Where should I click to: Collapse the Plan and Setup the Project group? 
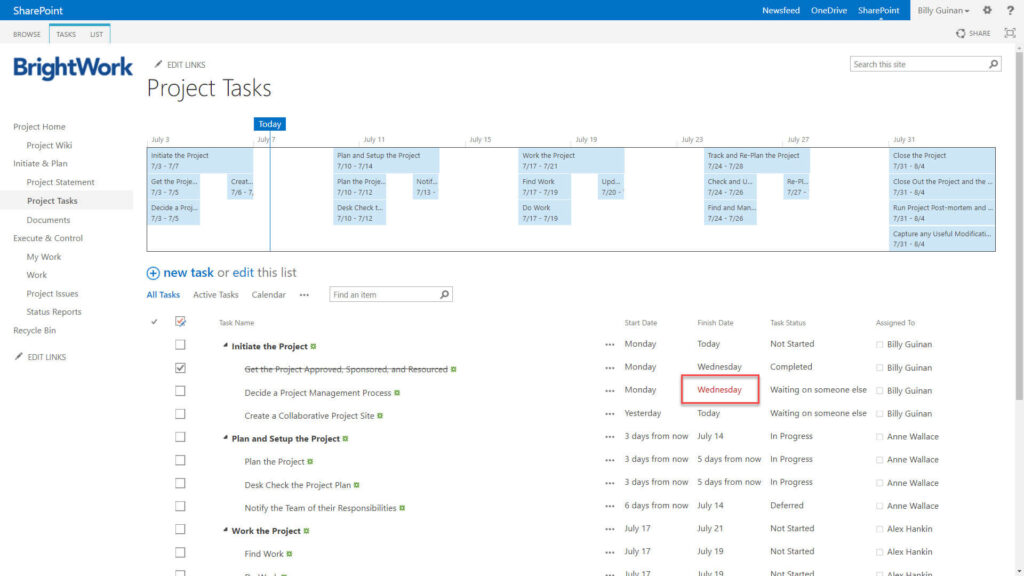tap(225, 439)
